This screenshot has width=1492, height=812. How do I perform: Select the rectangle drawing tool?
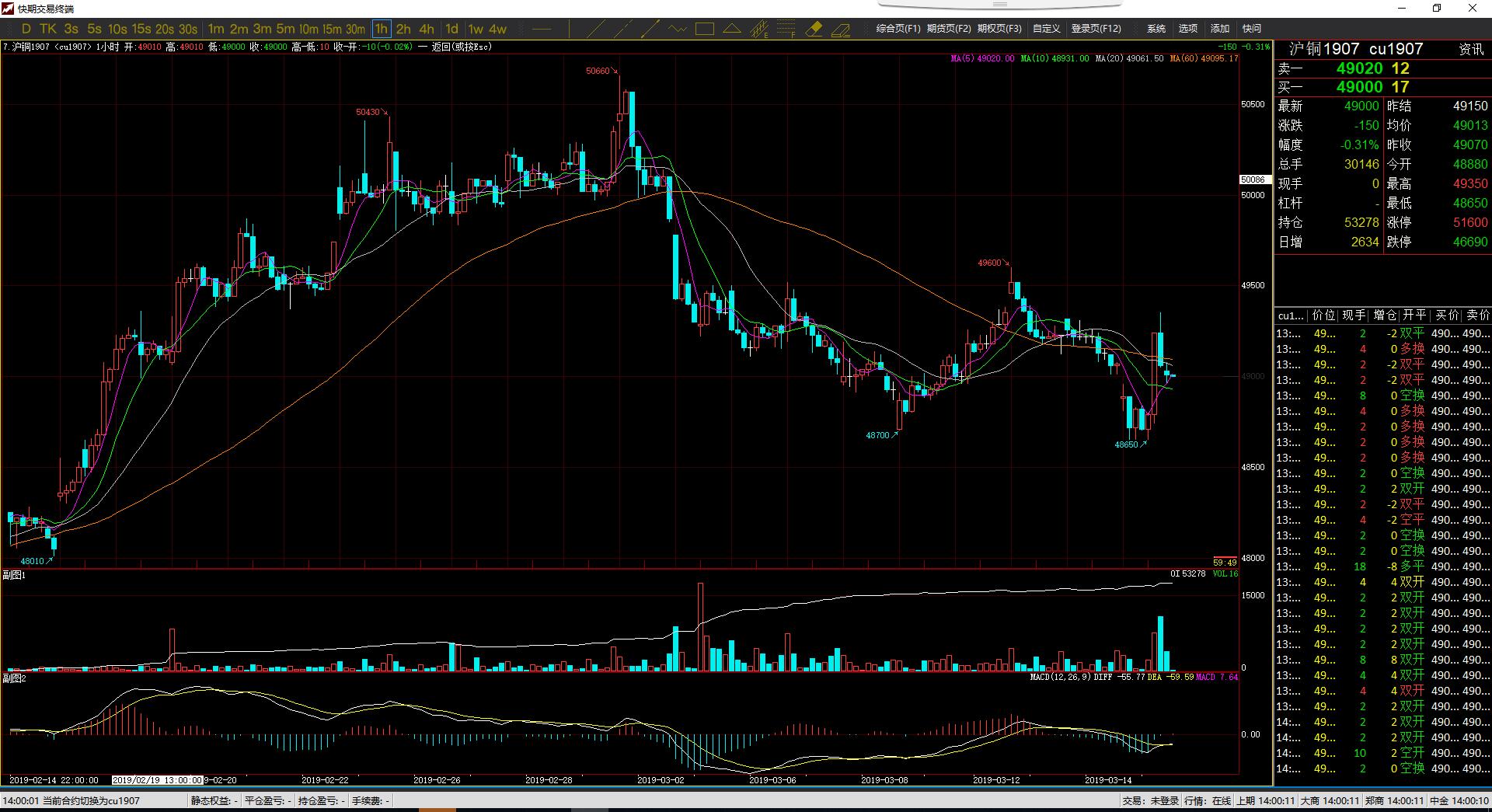[x=705, y=29]
